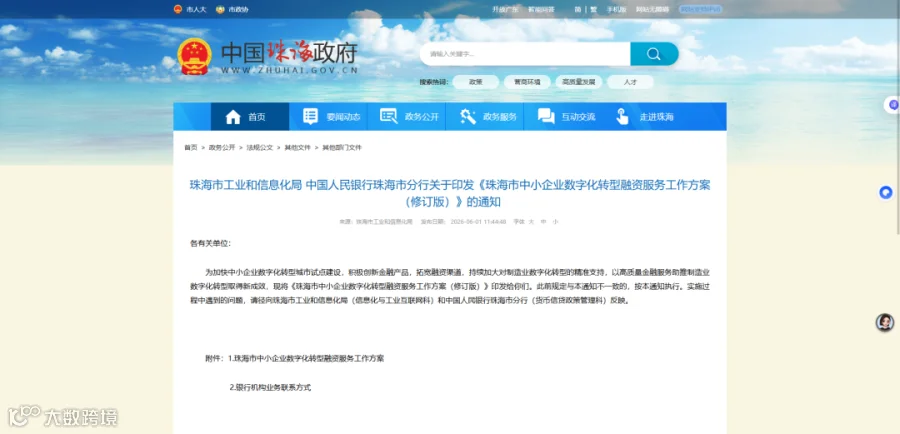Select the 政策 hot search tag

[x=475, y=82]
